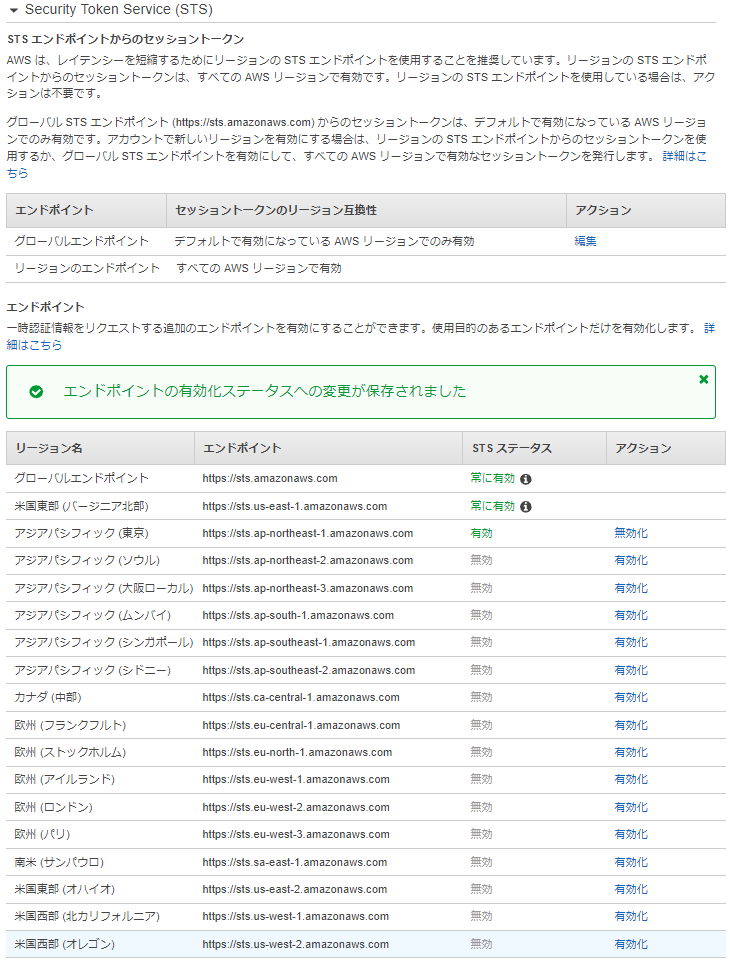Click 有効化 for Europe Ireland

[x=631, y=779]
